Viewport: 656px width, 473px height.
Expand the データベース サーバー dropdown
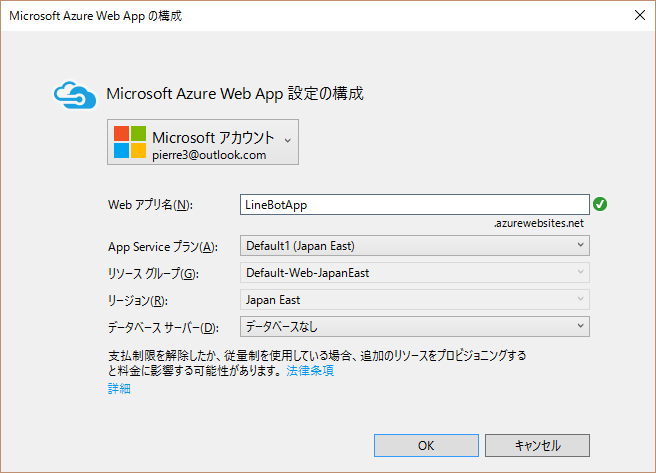click(x=415, y=327)
